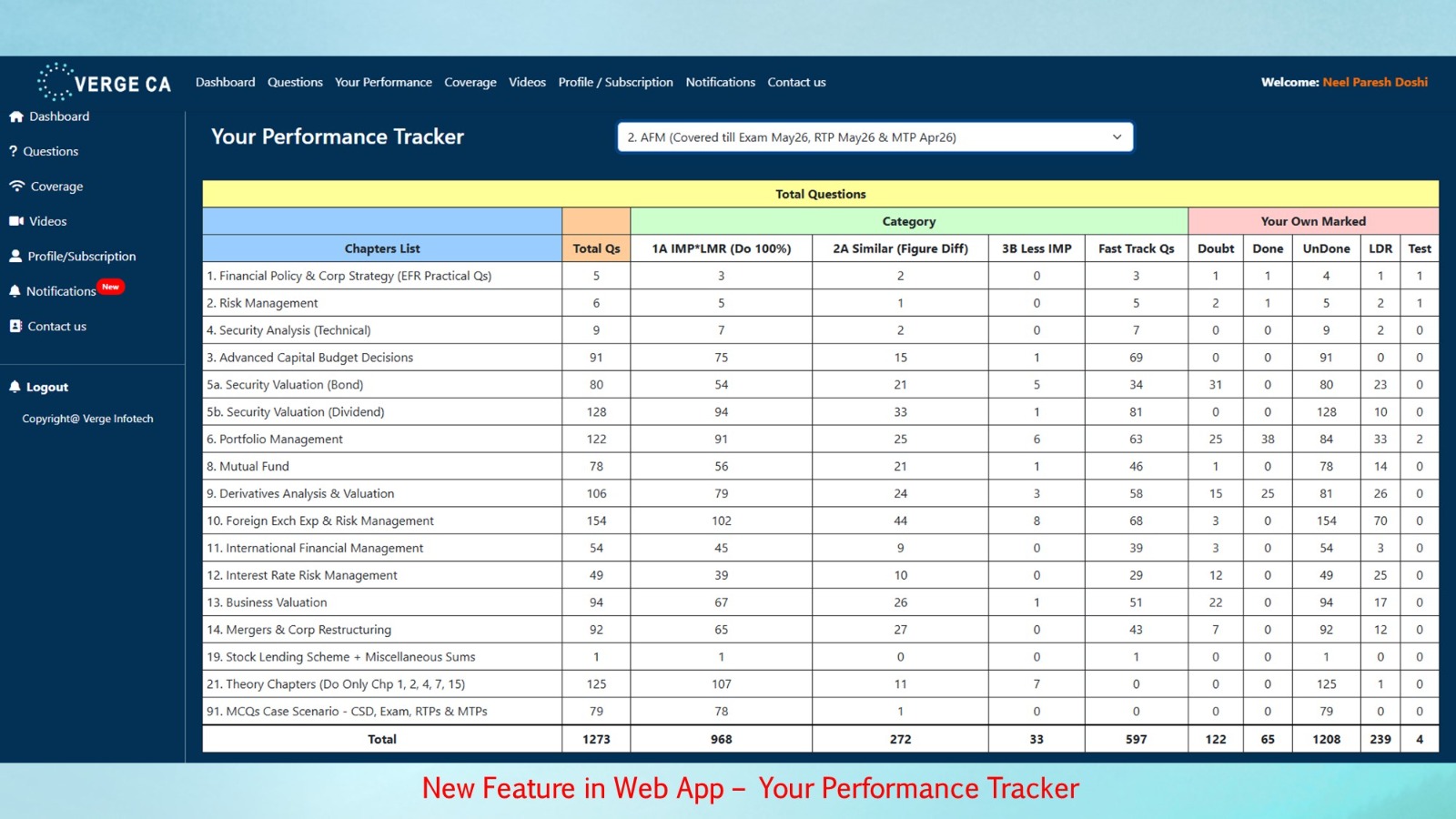Click the wifi-style Coverage icon
Image resolution: width=1456 pixels, height=819 pixels.
[x=16, y=186]
